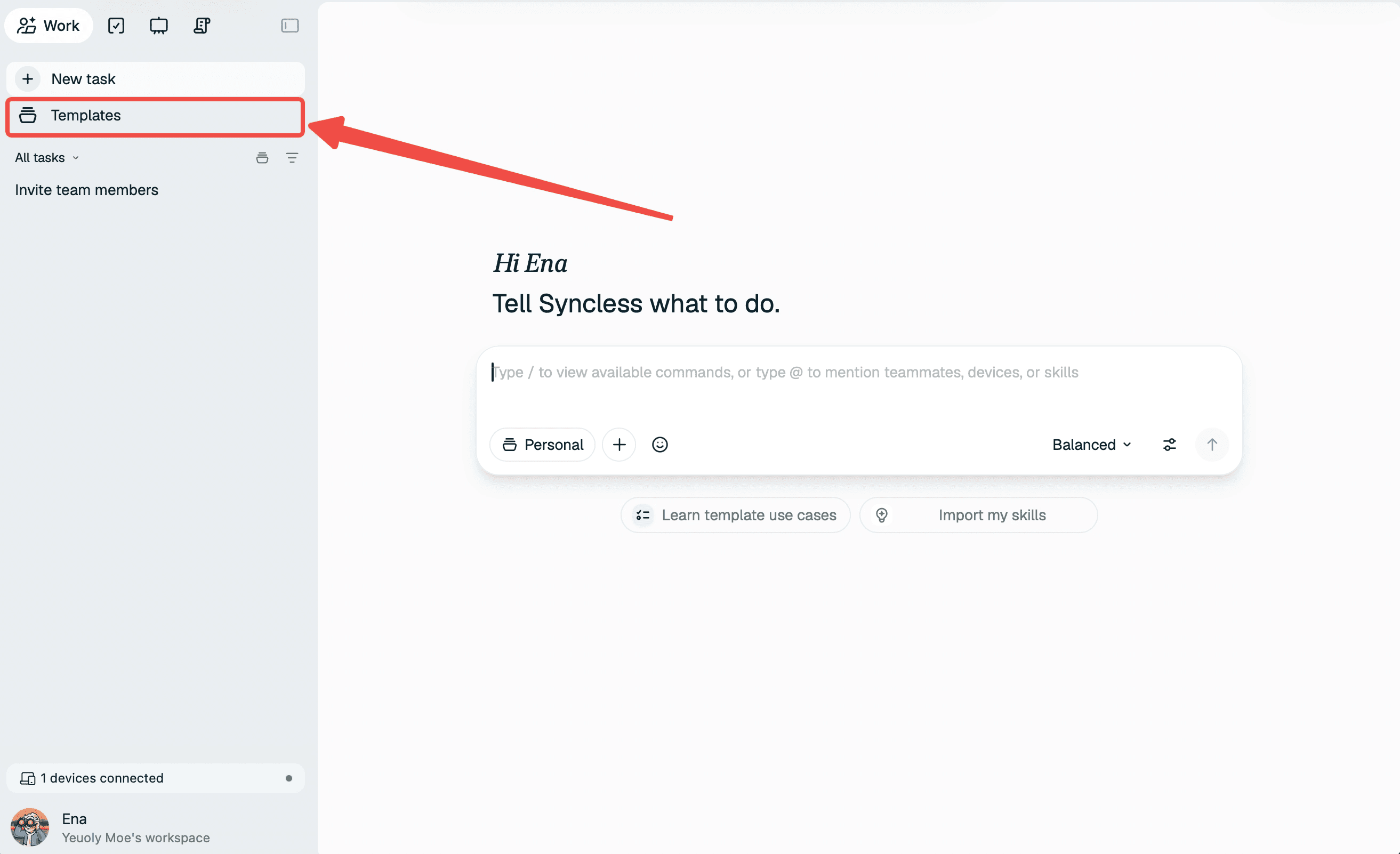Click the list icon in Learn template use cases
The image size is (1400, 854).
coord(642,515)
